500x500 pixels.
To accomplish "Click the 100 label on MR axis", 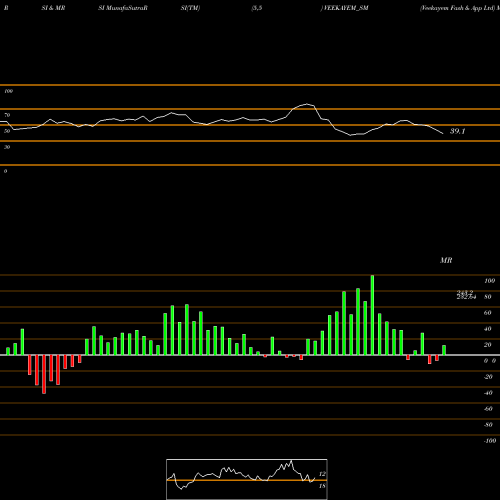I will click(489, 281).
